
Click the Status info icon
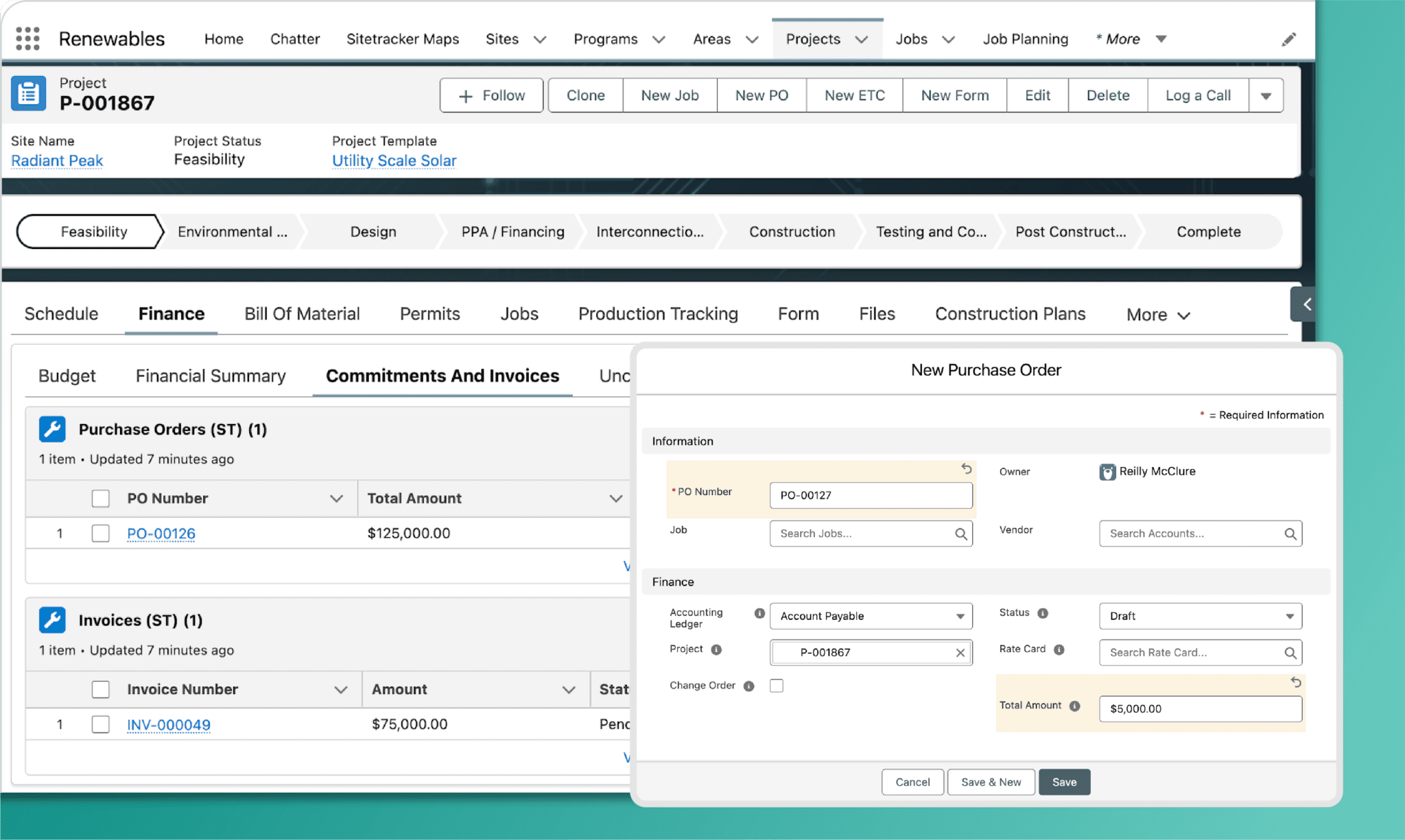click(1043, 613)
